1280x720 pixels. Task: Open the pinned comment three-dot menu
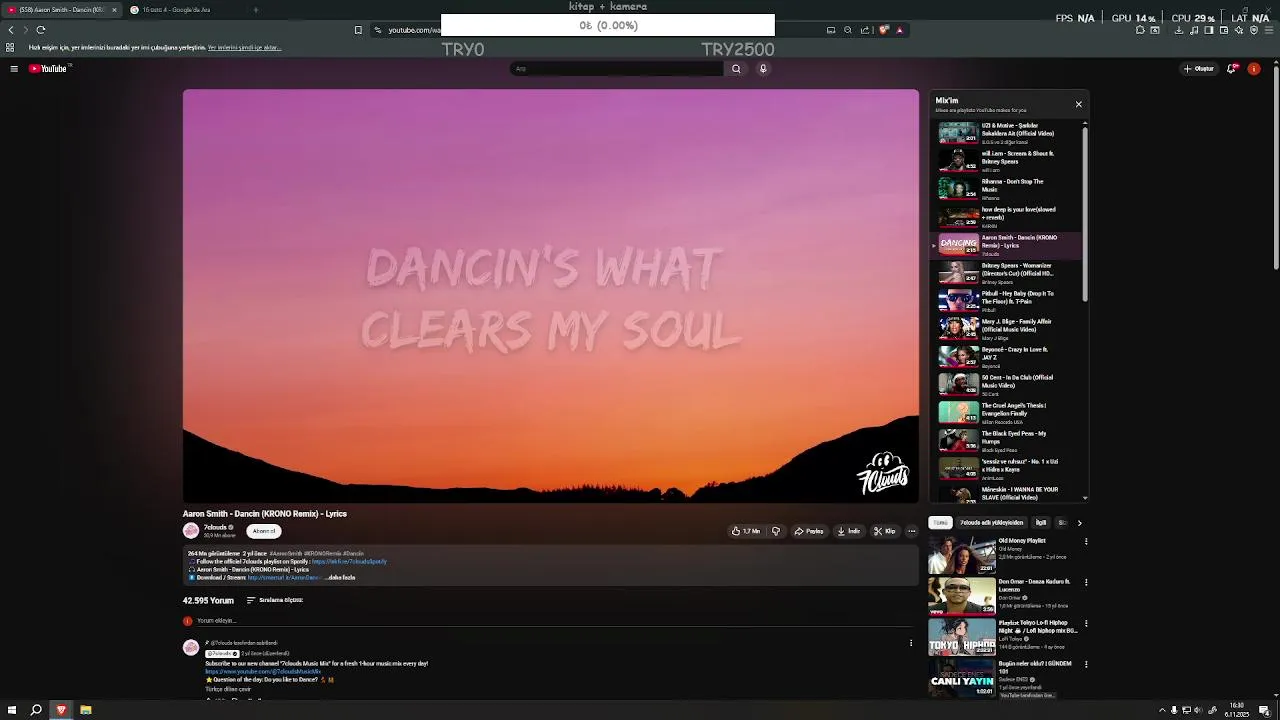click(911, 643)
